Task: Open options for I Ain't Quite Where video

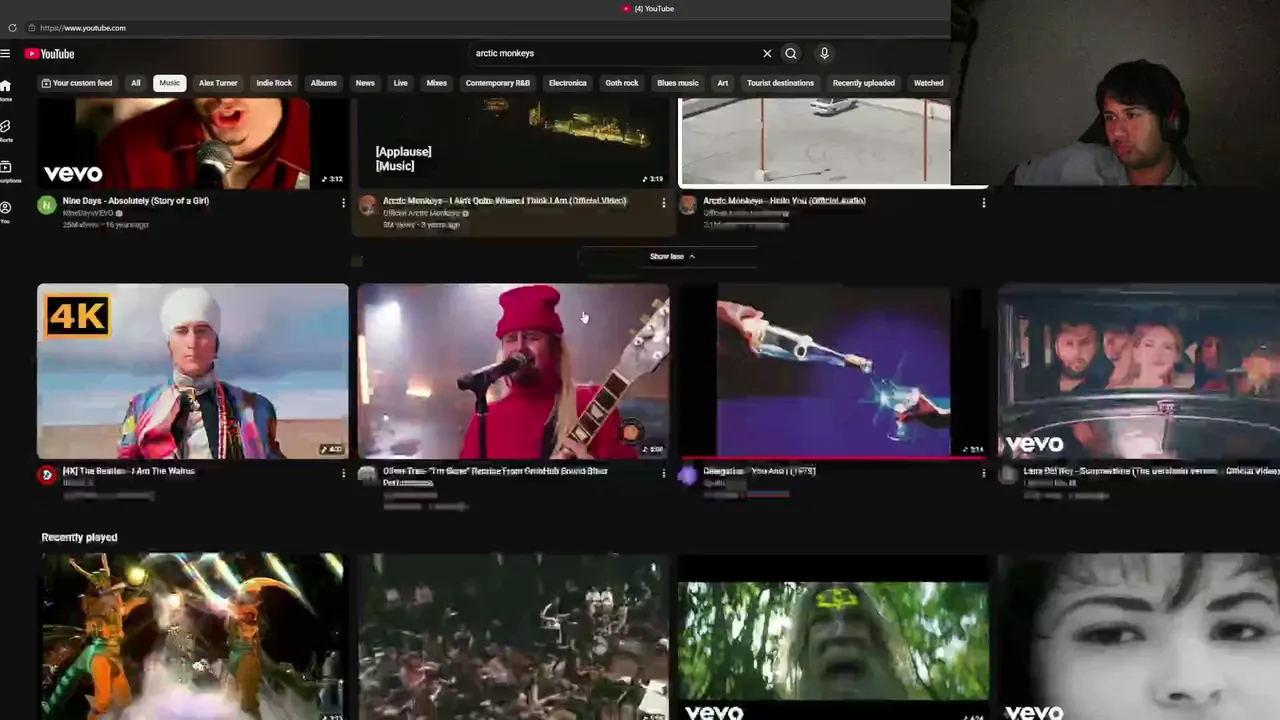Action: [x=663, y=203]
